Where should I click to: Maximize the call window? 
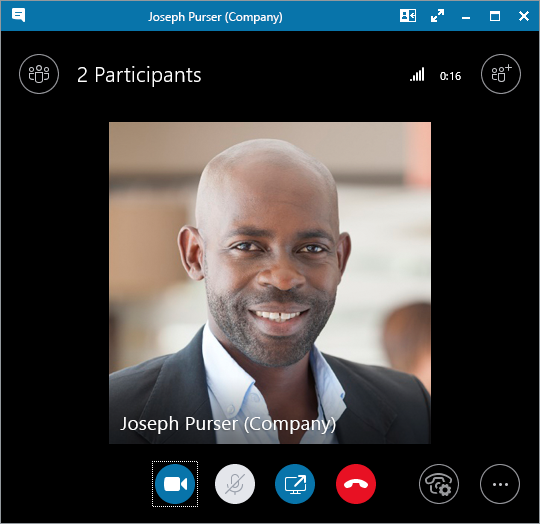(x=495, y=16)
